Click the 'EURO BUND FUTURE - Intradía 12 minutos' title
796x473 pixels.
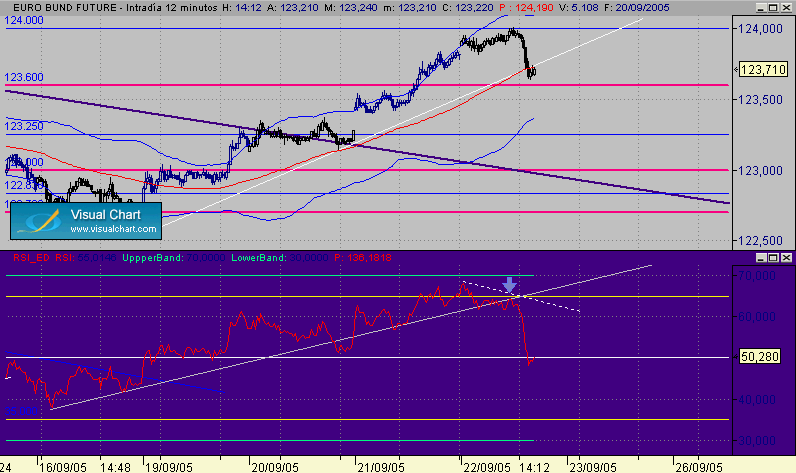115,8
